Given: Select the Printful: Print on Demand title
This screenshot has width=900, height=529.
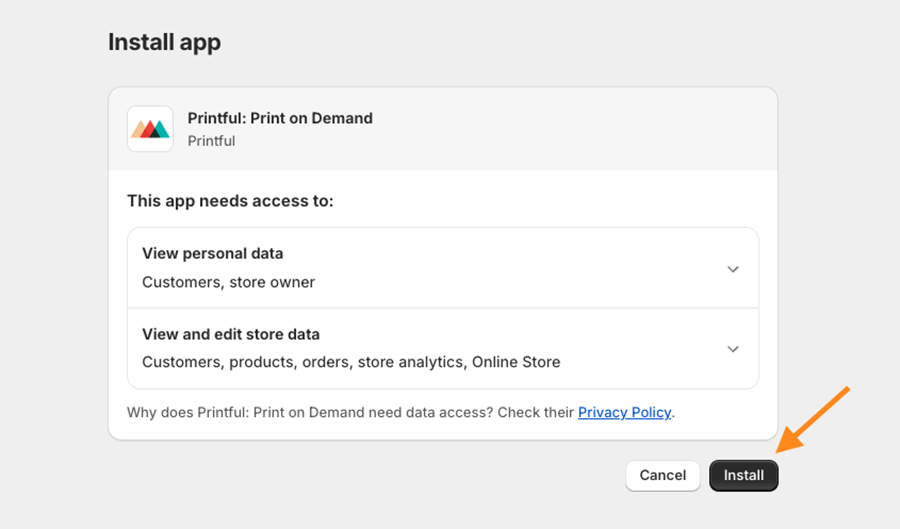Looking at the screenshot, I should (280, 118).
